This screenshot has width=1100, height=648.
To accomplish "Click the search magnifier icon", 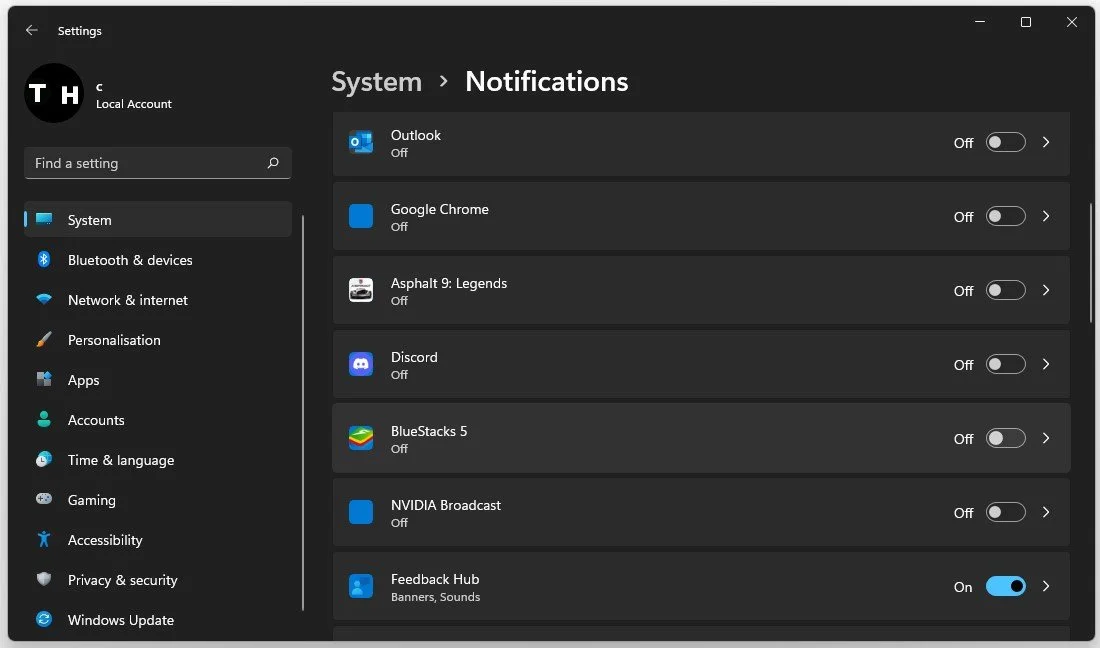I will pos(273,163).
